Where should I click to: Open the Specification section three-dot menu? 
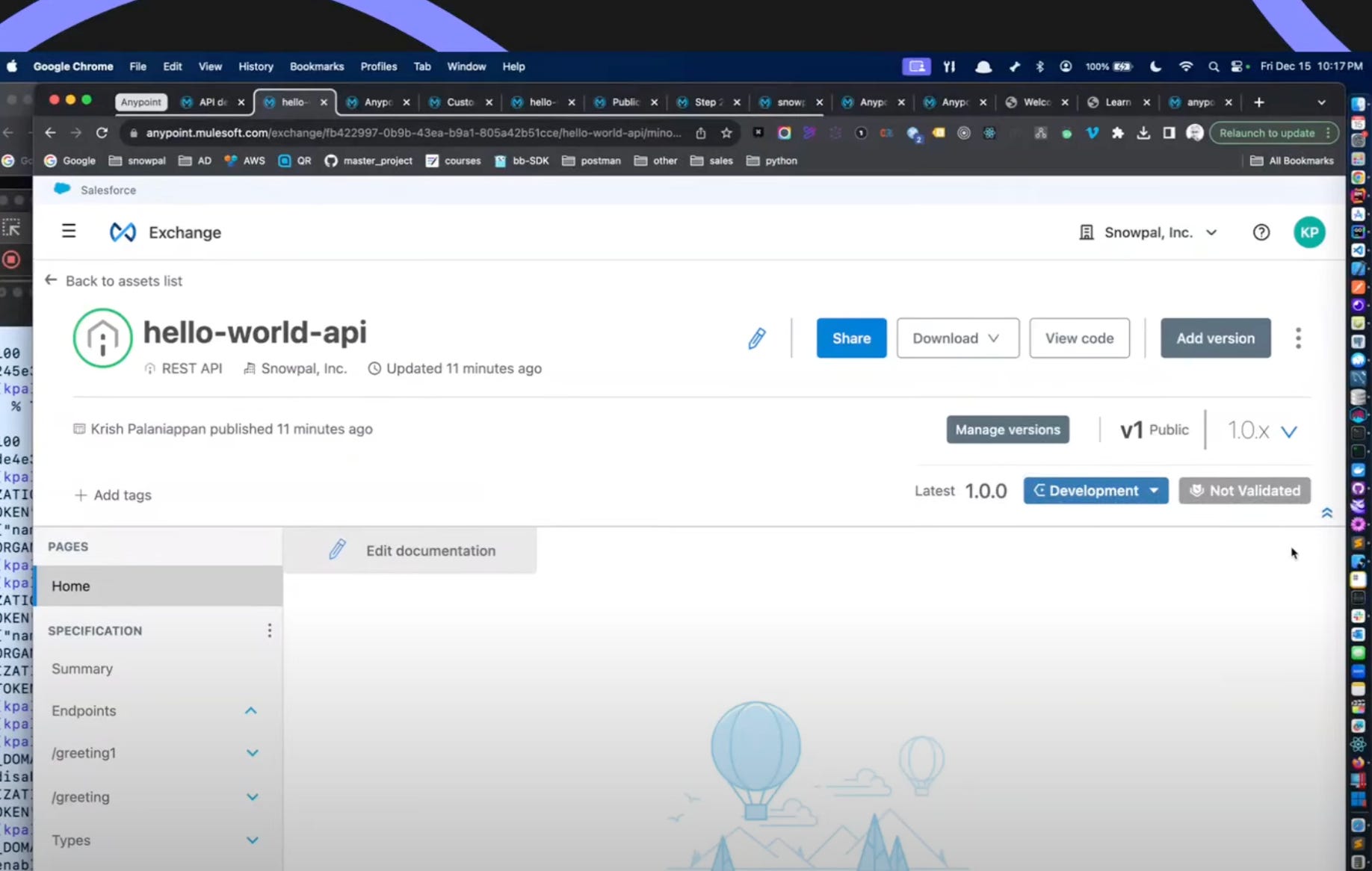click(269, 630)
